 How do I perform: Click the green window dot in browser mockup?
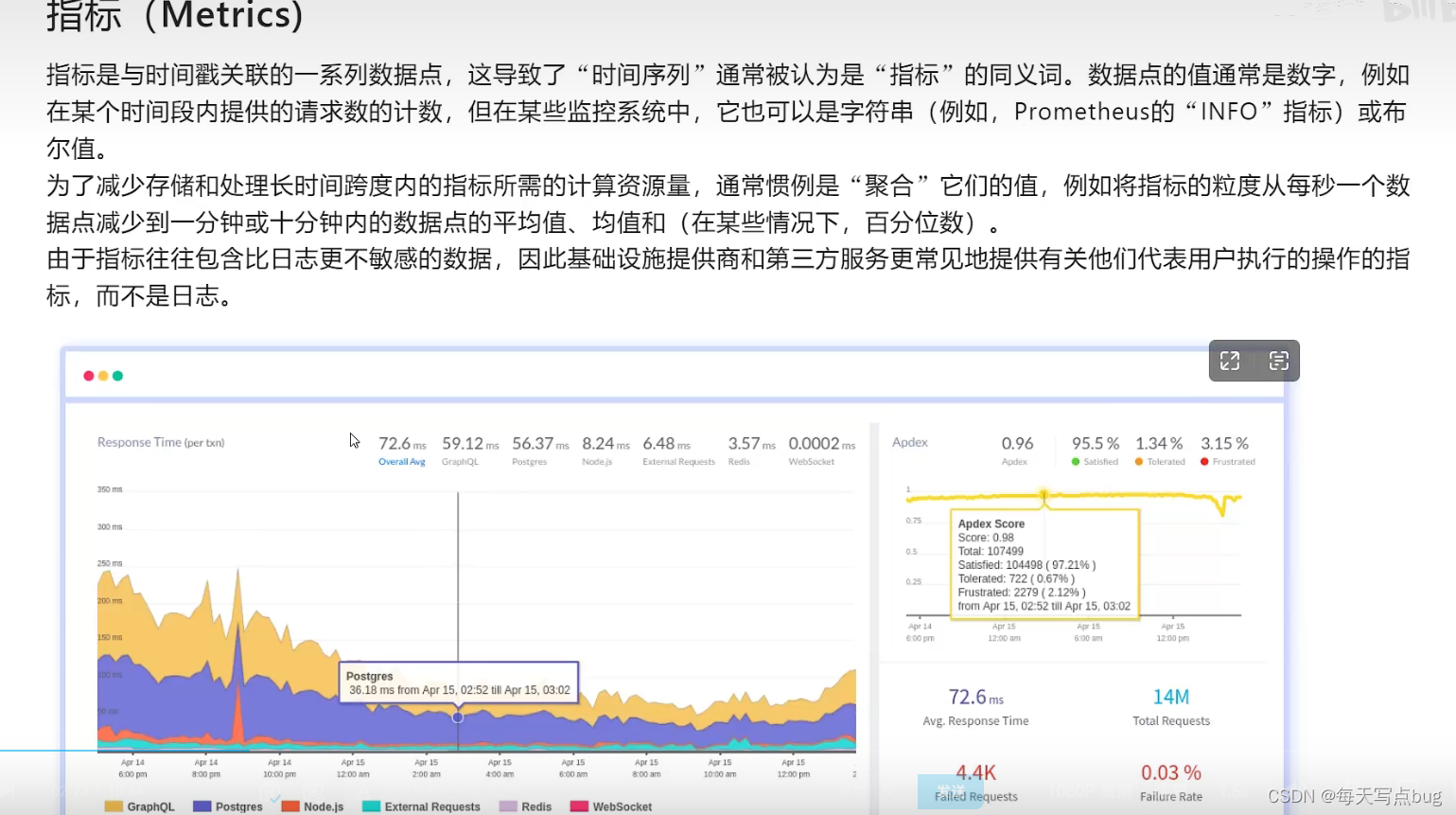[x=116, y=376]
